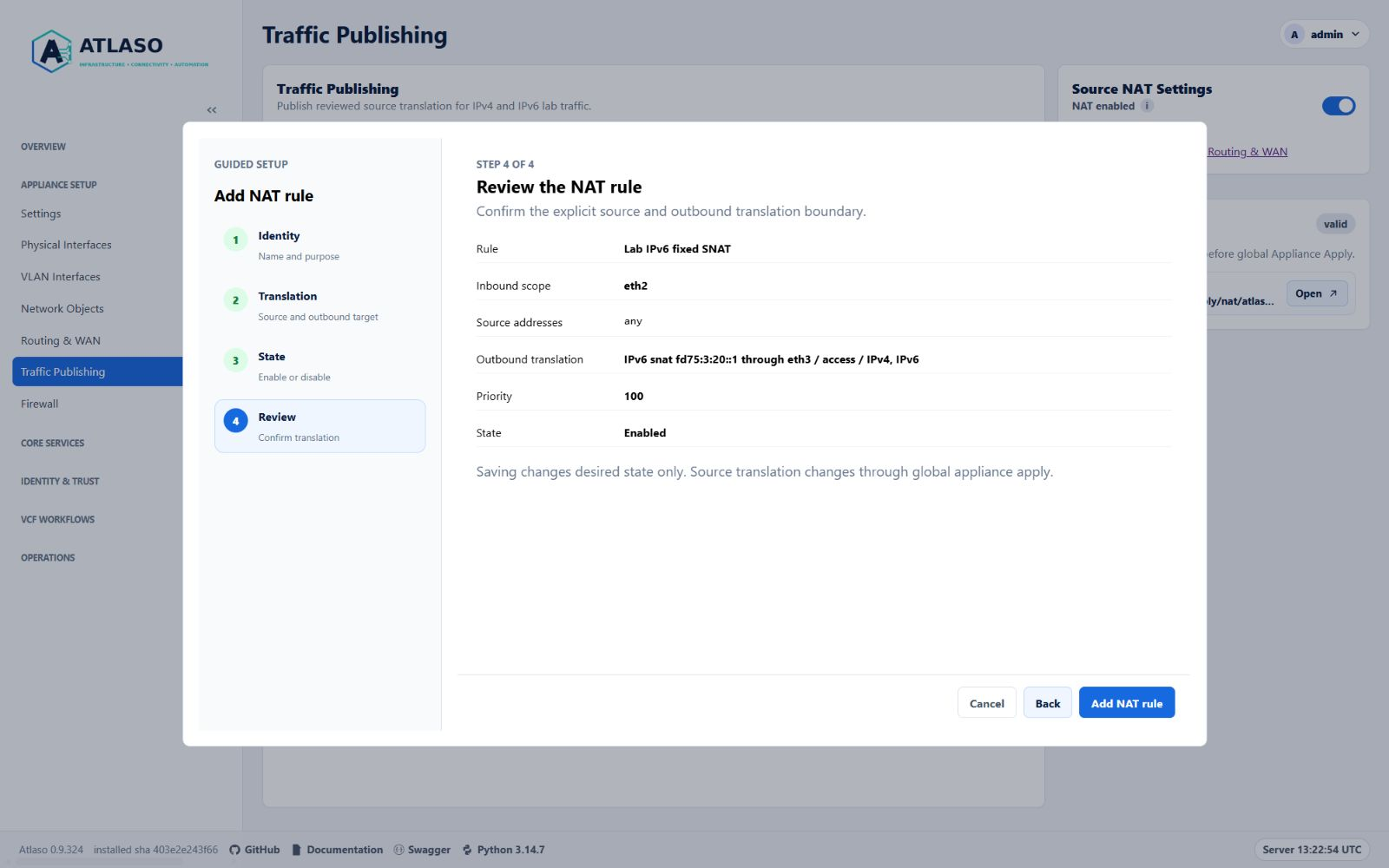
Task: Click the valid status badge
Action: (1335, 224)
